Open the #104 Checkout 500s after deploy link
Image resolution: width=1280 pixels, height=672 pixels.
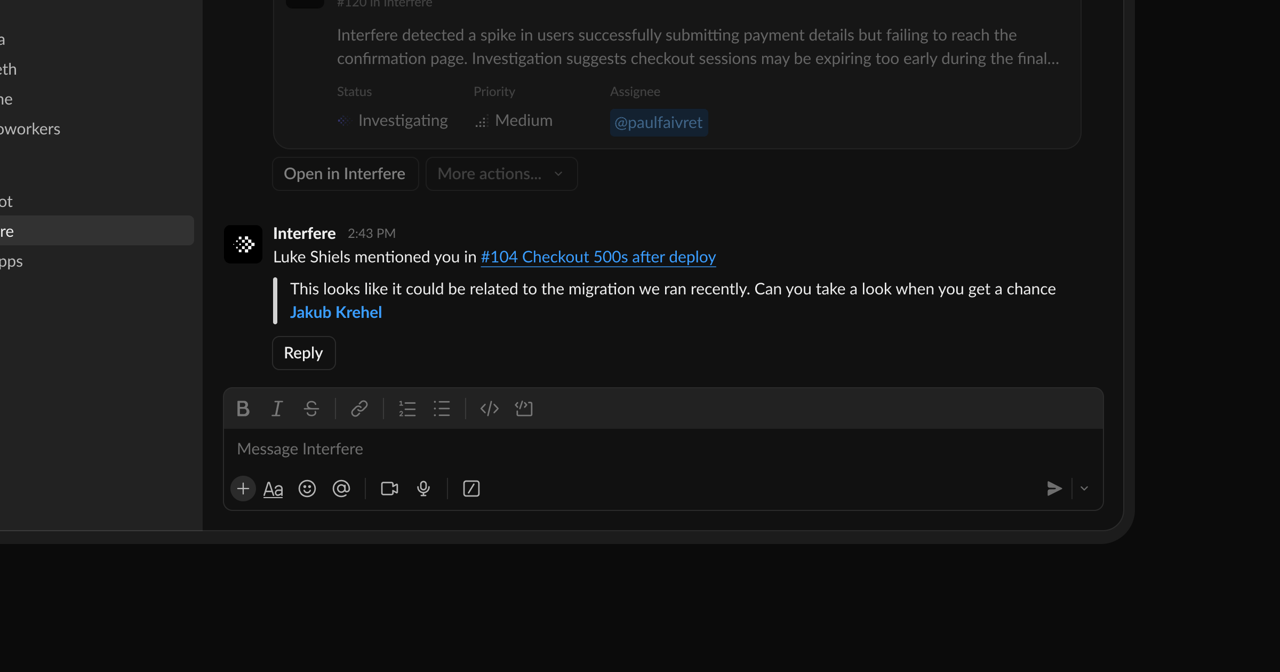point(598,257)
